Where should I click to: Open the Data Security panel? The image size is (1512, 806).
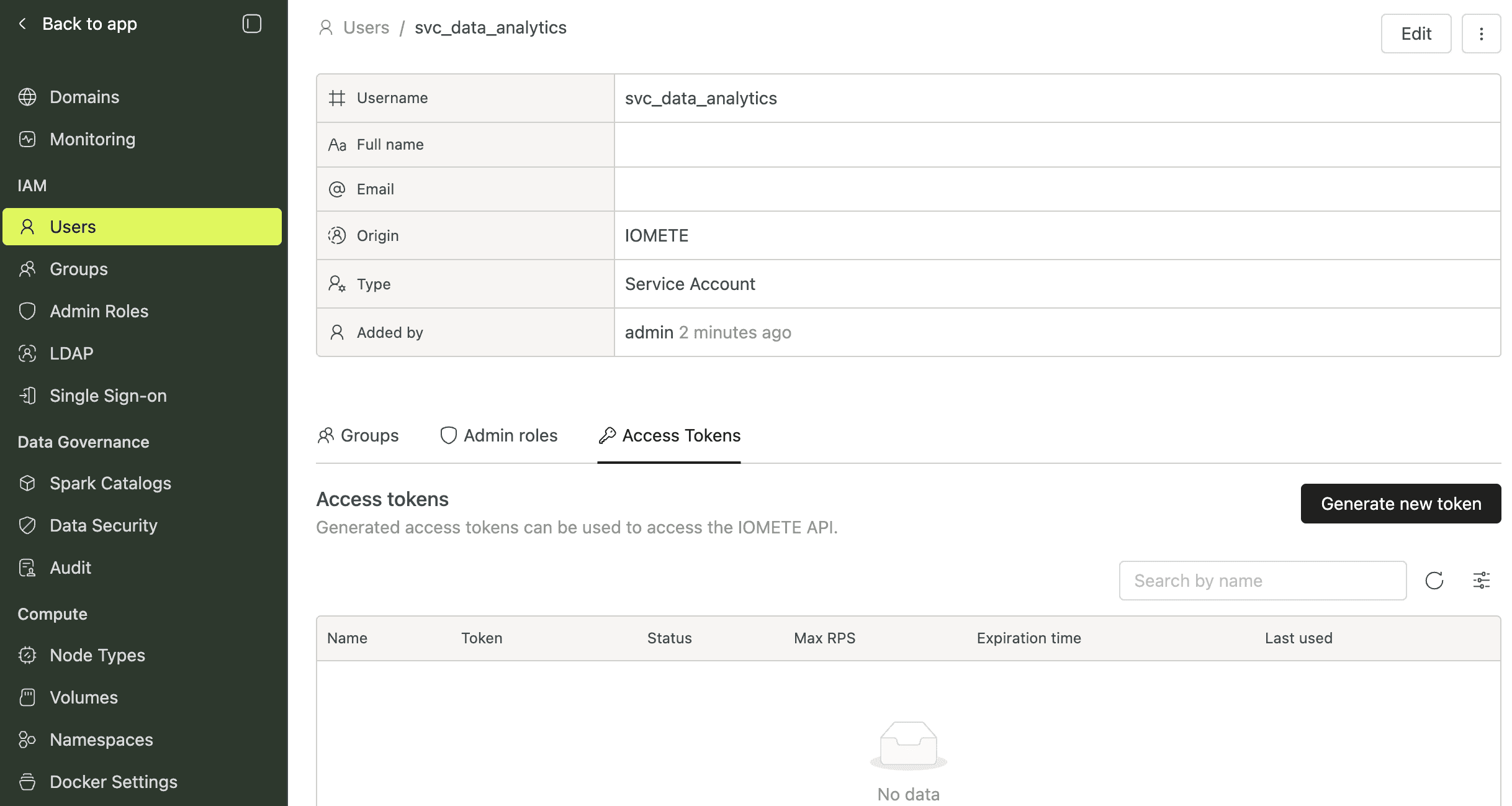[103, 525]
